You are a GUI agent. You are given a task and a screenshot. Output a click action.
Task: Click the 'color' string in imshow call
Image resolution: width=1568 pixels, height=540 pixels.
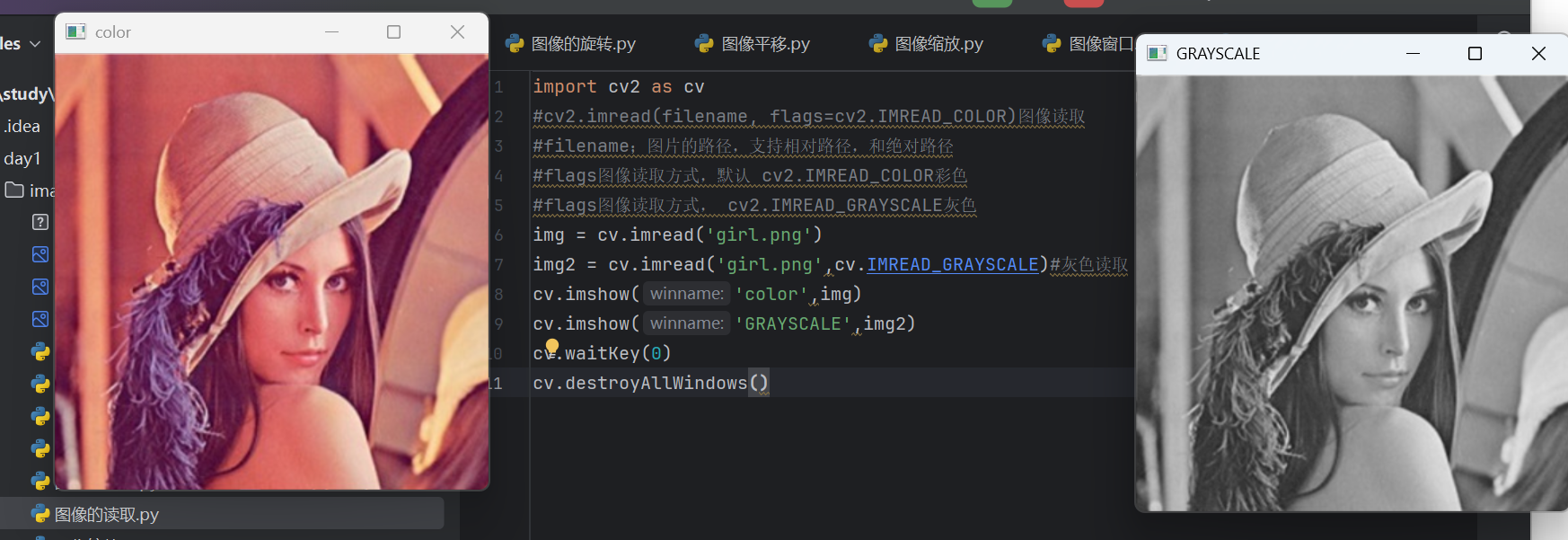(x=771, y=294)
